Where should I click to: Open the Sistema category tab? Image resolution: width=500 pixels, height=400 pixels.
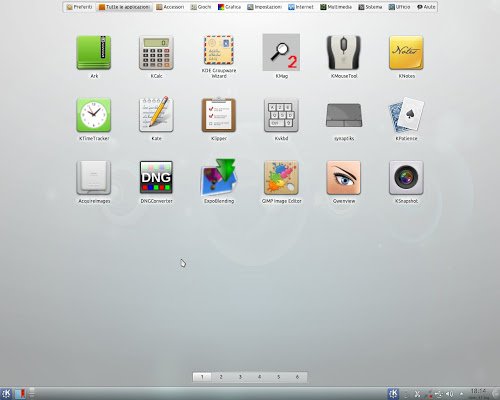[370, 7]
